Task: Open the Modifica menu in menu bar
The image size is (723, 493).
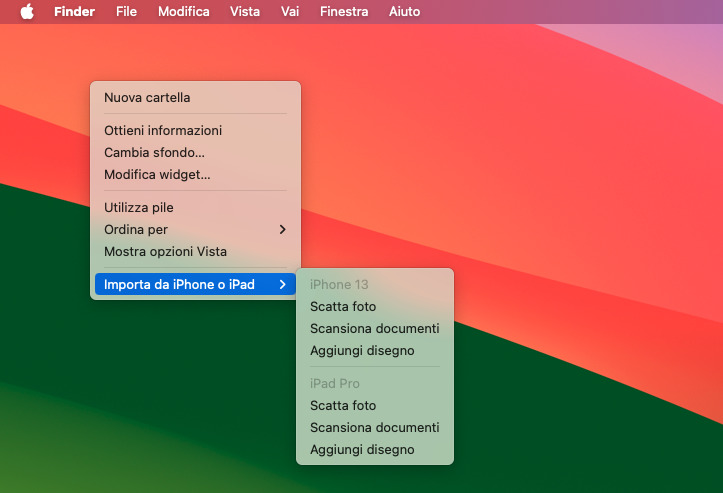Action: tap(184, 12)
